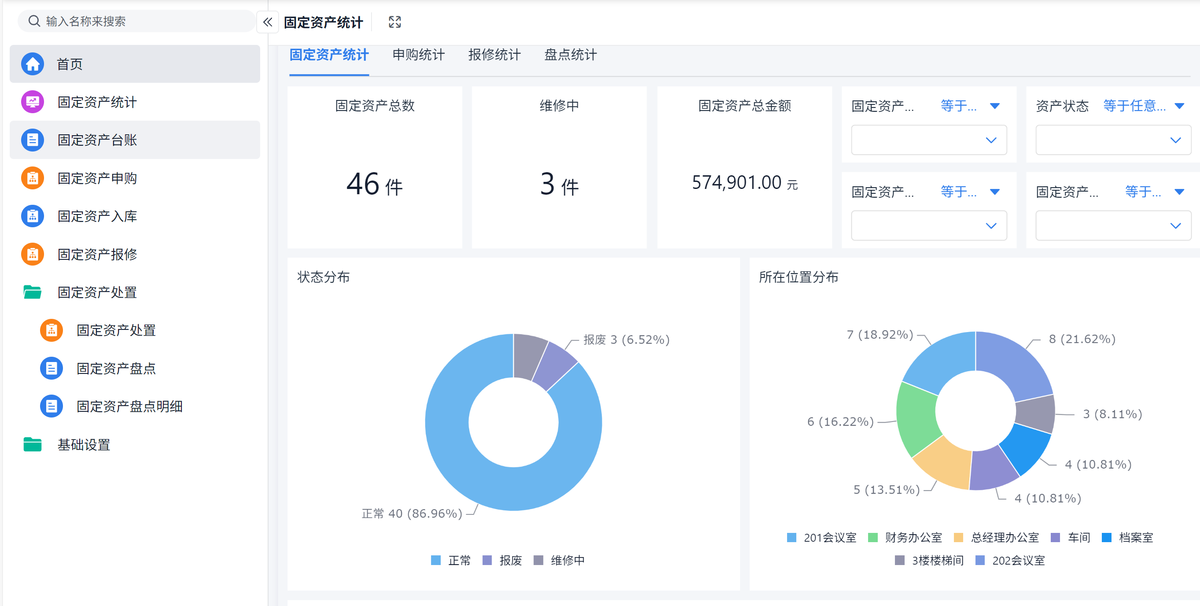1200x606 pixels.
Task: Click the fullscreen expand icon beside page title
Action: (x=394, y=21)
